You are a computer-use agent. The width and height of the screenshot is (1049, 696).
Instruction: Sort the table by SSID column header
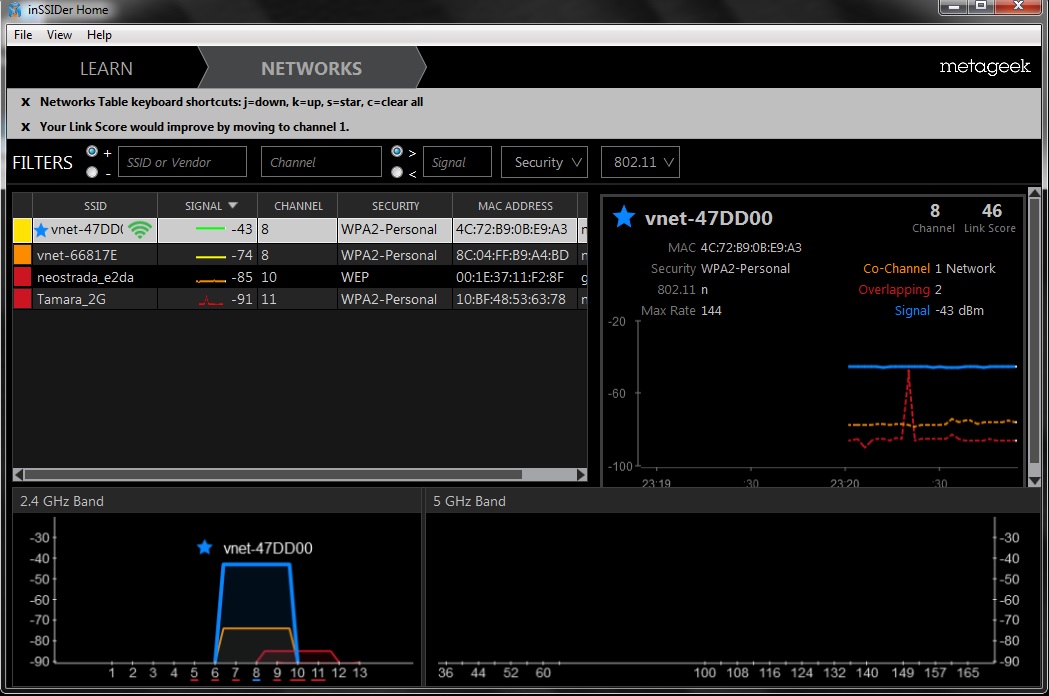coord(95,205)
